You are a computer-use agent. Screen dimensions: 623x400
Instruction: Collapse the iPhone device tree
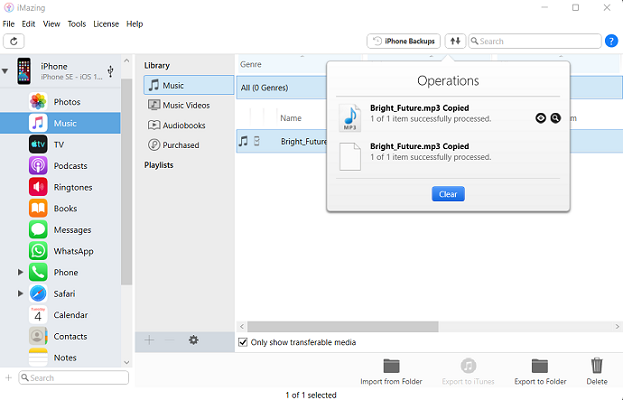(x=5, y=72)
